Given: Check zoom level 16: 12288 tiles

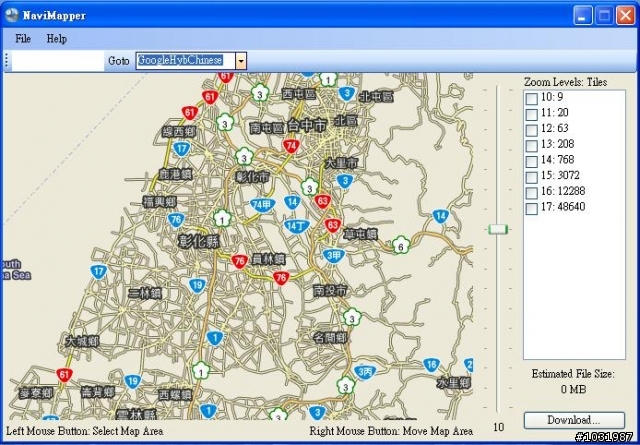Looking at the screenshot, I should point(531,192).
